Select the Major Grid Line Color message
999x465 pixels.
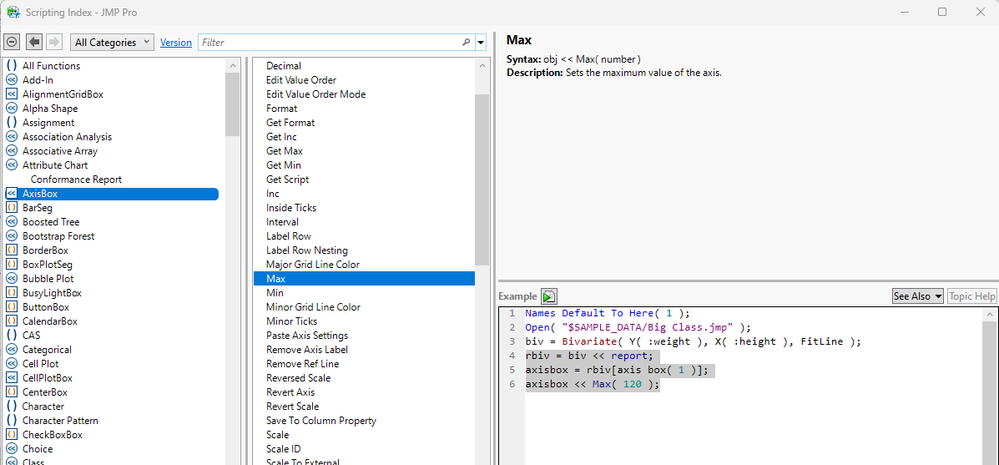(x=313, y=264)
